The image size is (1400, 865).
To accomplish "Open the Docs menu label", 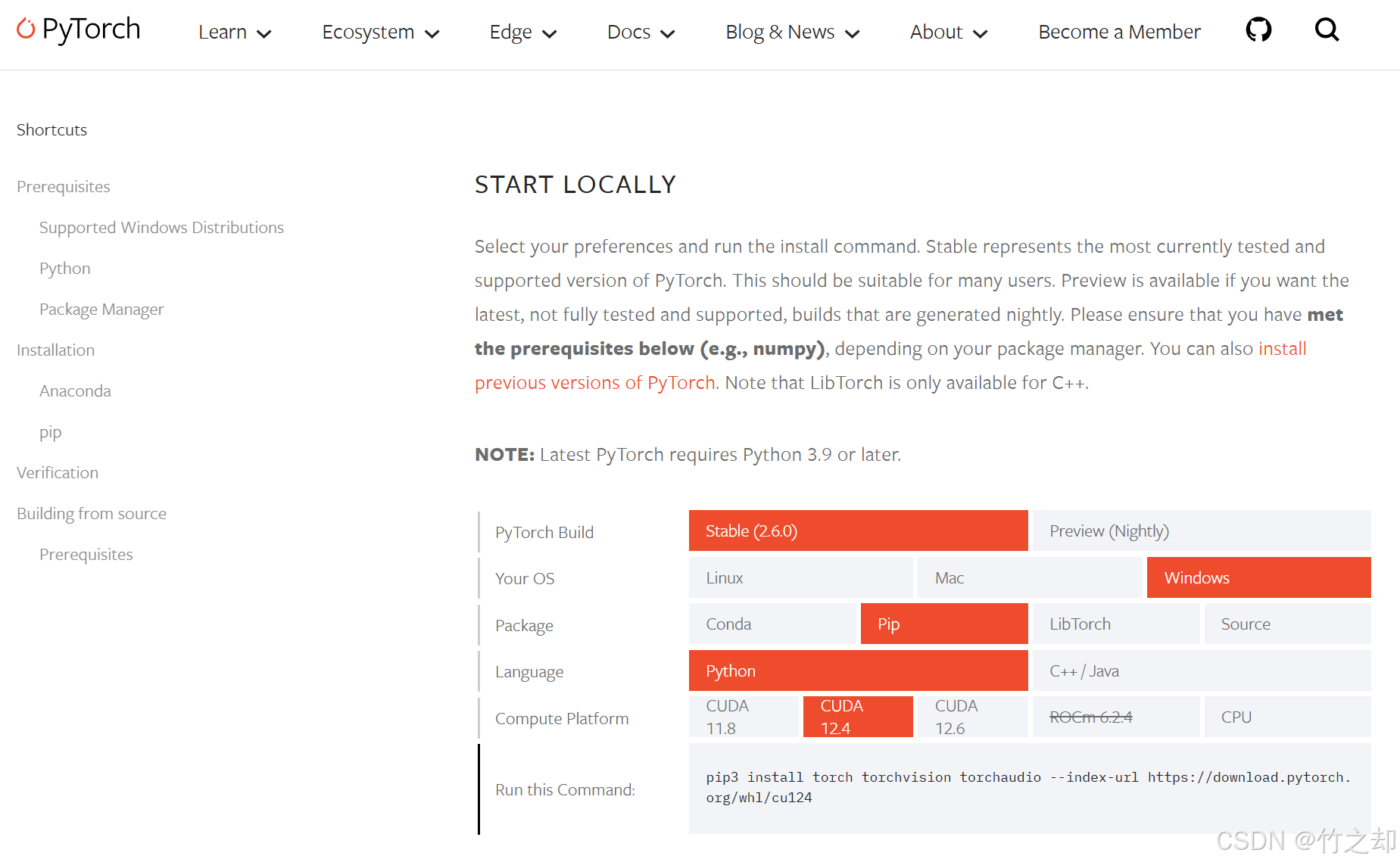I will [629, 32].
